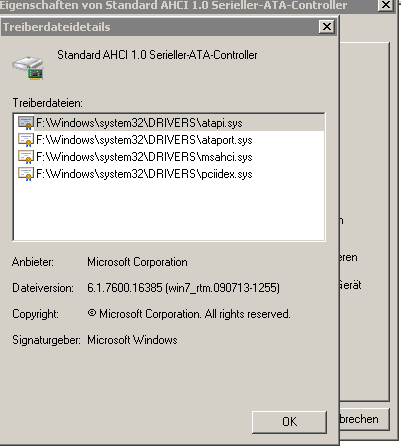Click the partially hidden Abbrechen button
Viewport: 401px width, 448px height.
coord(364,419)
